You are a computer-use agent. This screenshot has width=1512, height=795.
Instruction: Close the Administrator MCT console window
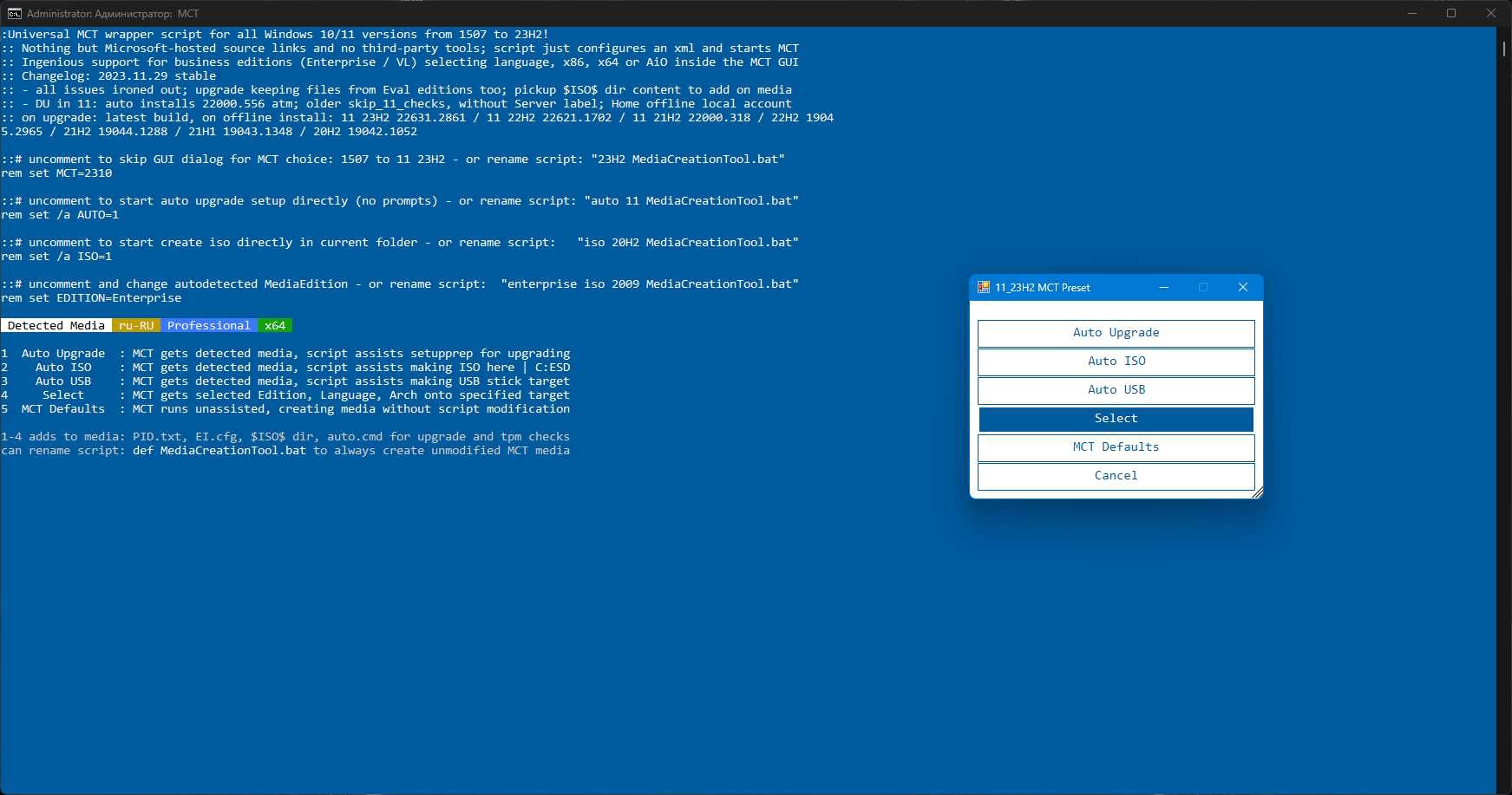pos(1491,13)
